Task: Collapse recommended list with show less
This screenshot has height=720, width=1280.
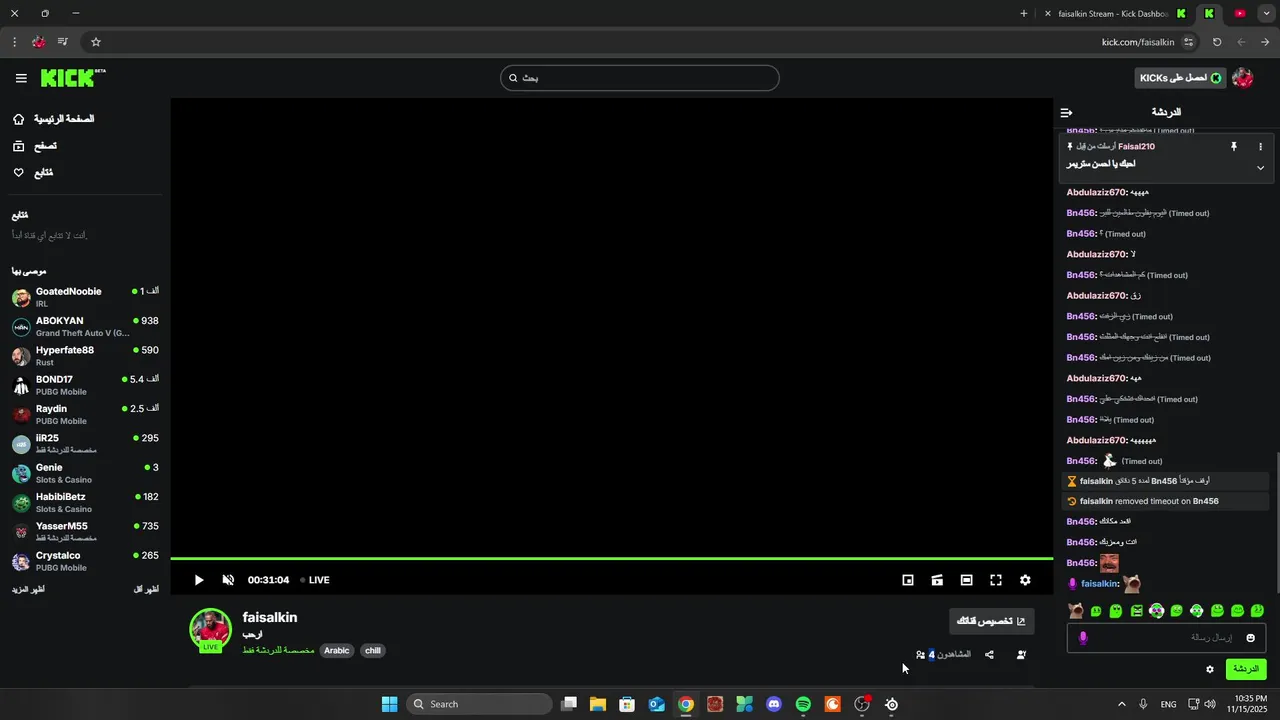Action: click(146, 590)
